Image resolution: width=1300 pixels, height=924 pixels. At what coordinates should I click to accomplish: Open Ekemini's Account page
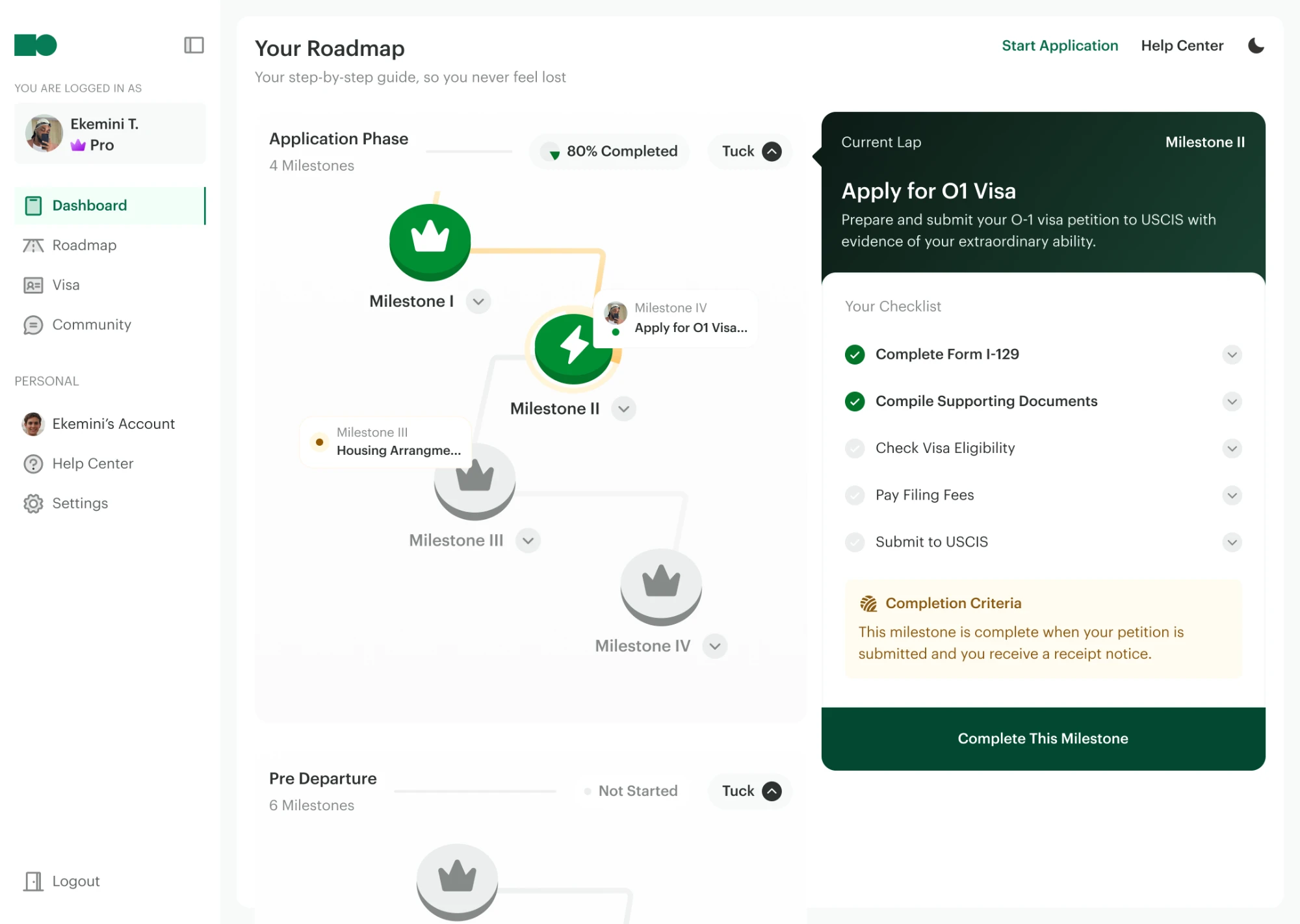[110, 424]
